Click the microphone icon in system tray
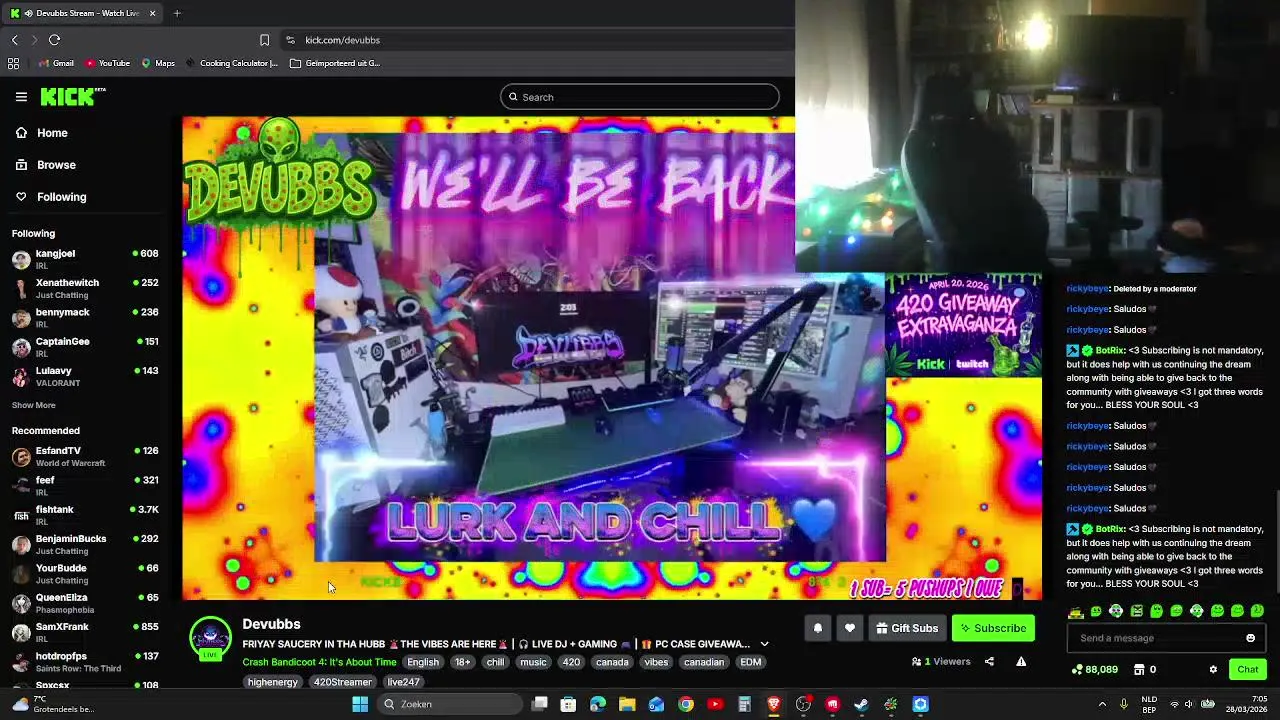 pos(1124,704)
